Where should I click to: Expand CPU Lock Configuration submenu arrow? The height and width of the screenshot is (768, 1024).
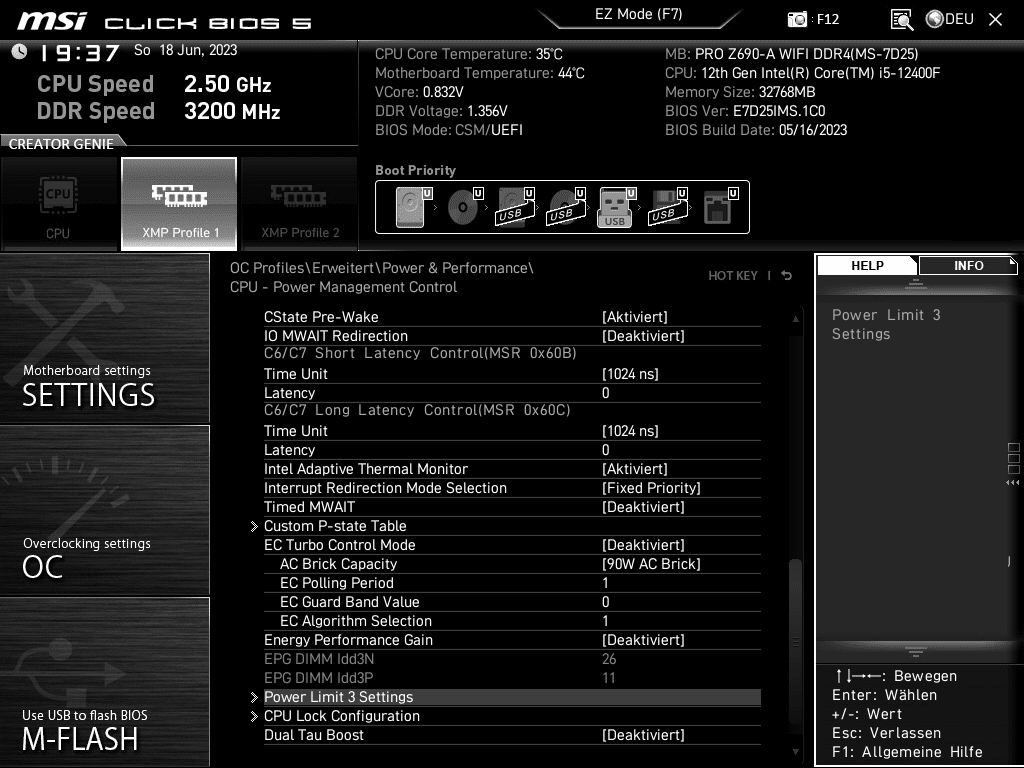tap(254, 716)
